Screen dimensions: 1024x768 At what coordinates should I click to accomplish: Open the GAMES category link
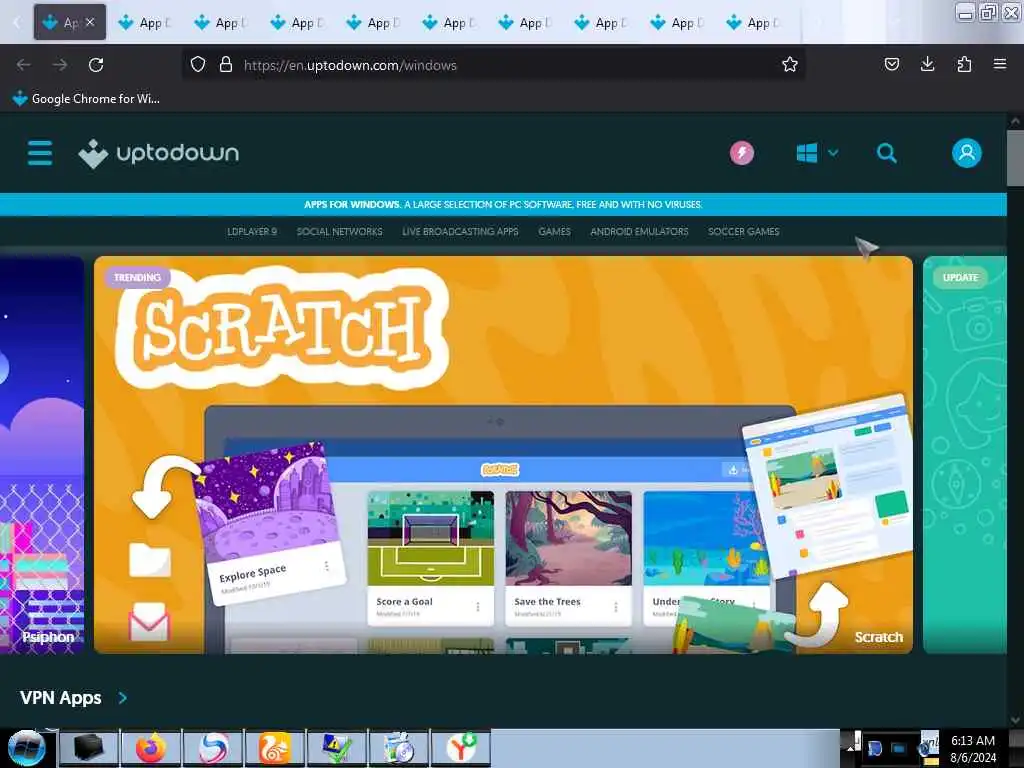[x=554, y=232]
